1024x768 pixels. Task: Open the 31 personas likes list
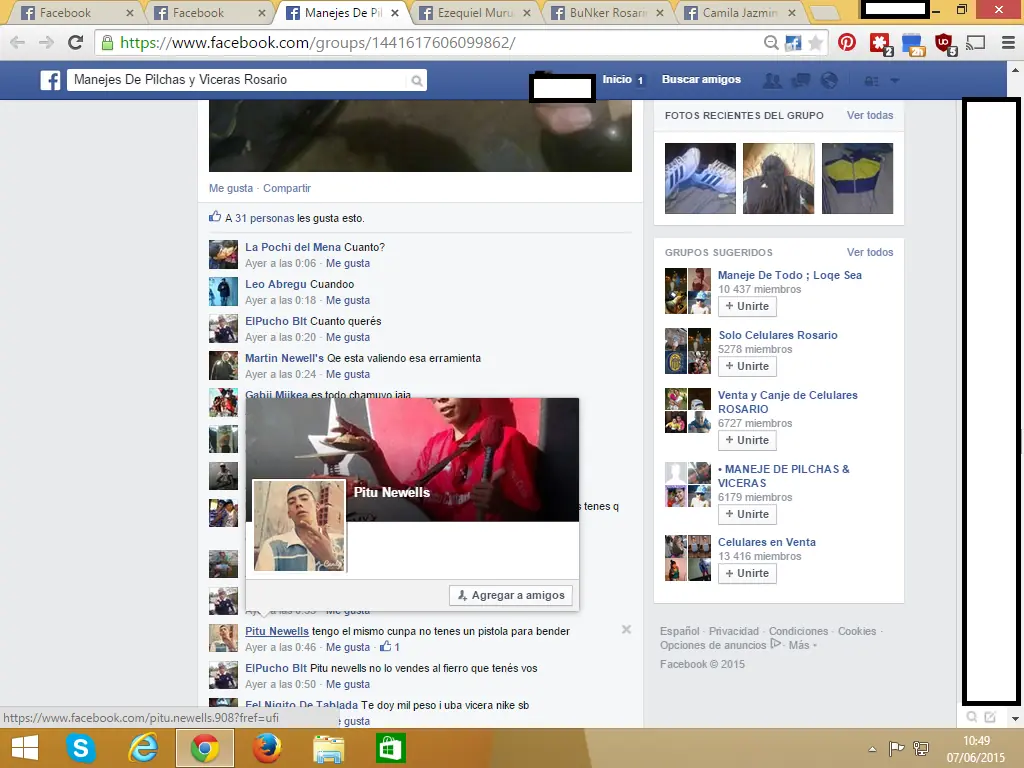coord(264,218)
